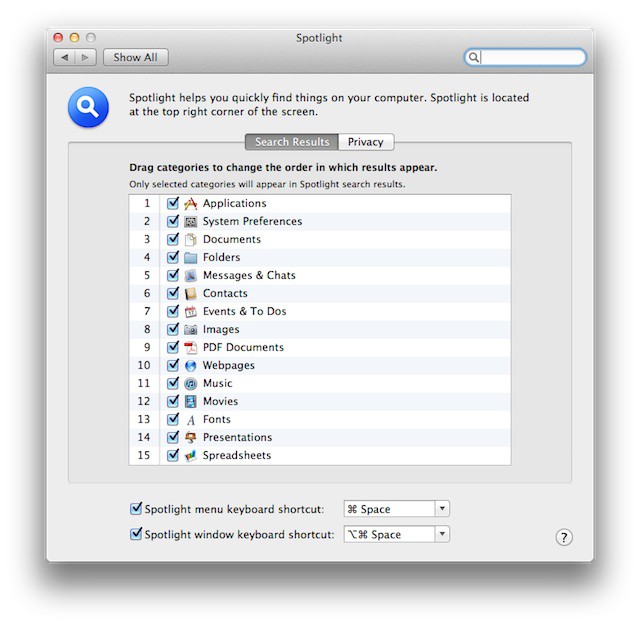Click the preferences search field
The image size is (640, 626).
532,58
